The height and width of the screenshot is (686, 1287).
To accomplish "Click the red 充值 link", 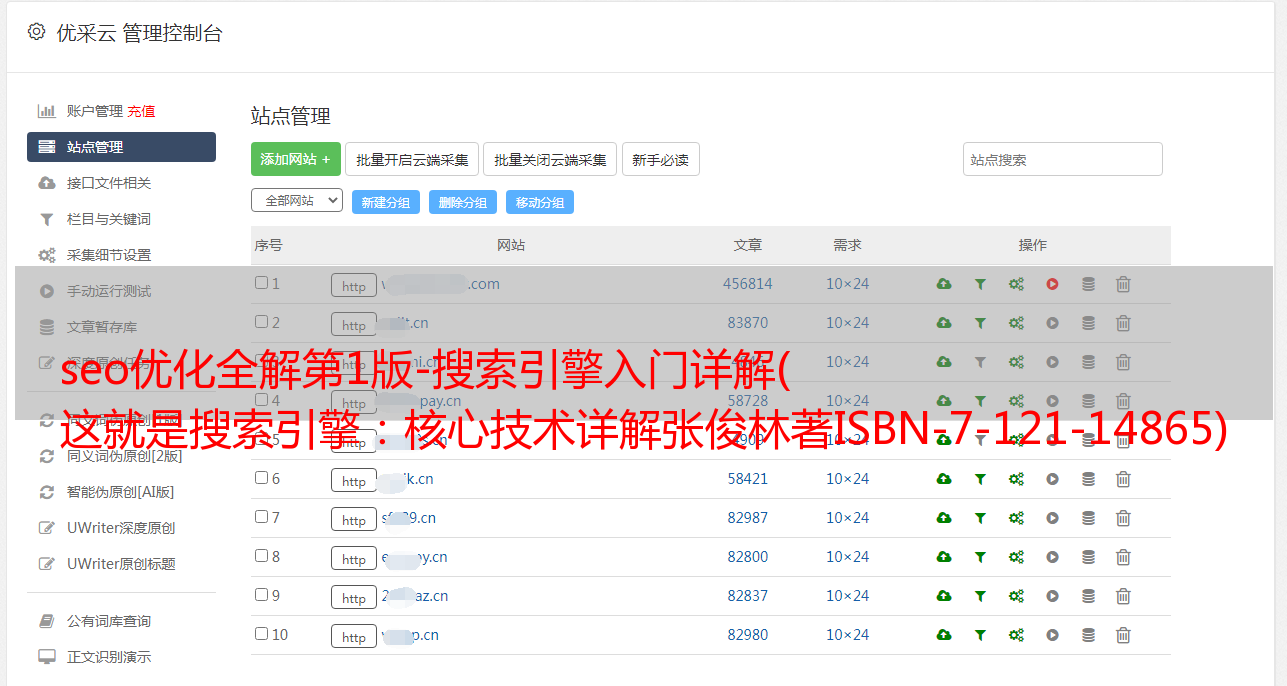I will (x=141, y=111).
